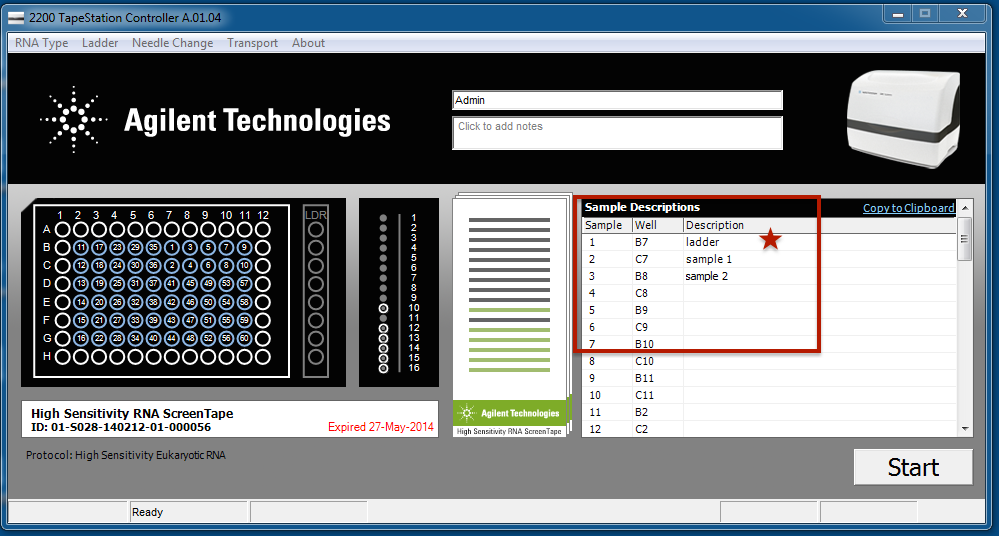Screen dimensions: 999x536
Task: Toggle plate well B7 numbered 1
Action: tap(171, 247)
